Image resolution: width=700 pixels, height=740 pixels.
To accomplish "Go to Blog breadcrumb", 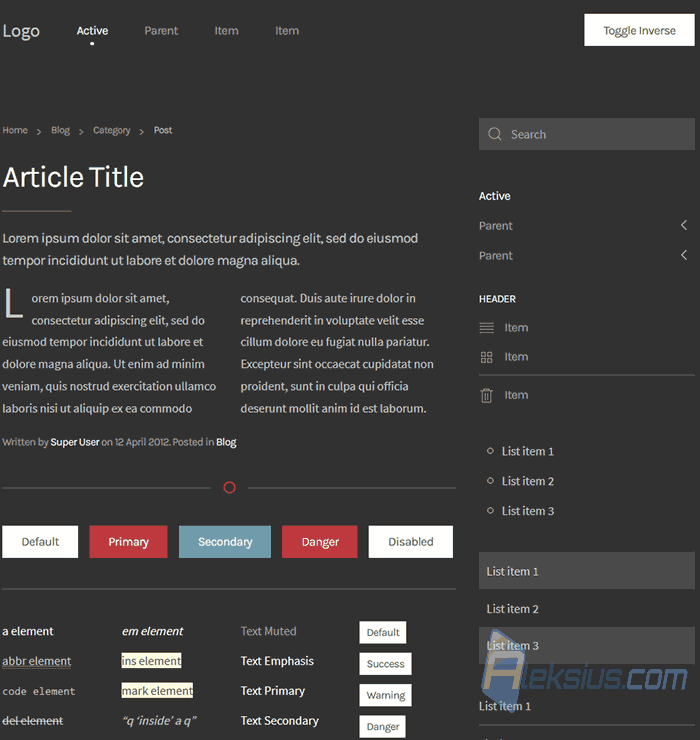I will 60,130.
